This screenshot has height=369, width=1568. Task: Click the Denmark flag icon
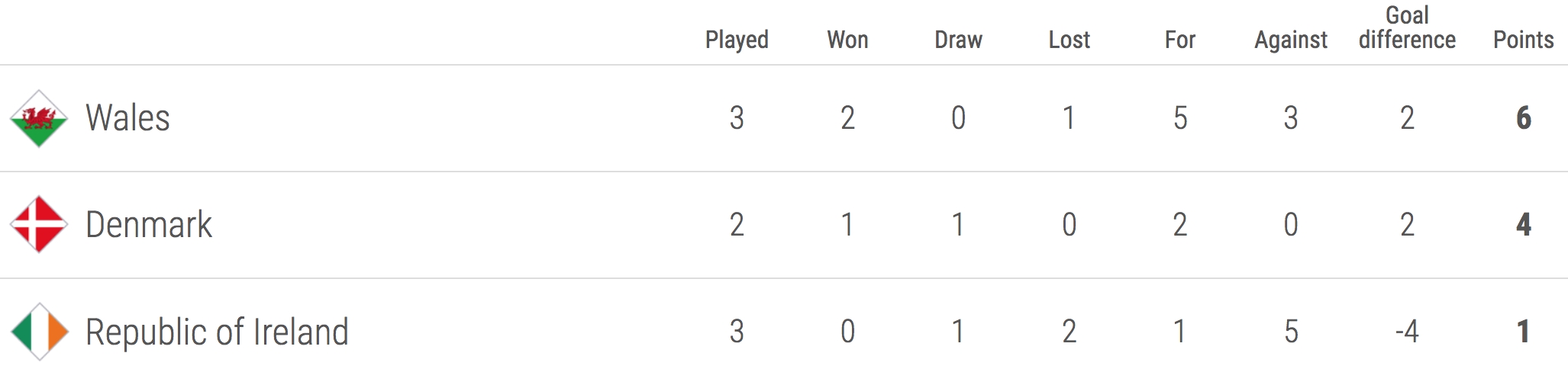(x=39, y=224)
